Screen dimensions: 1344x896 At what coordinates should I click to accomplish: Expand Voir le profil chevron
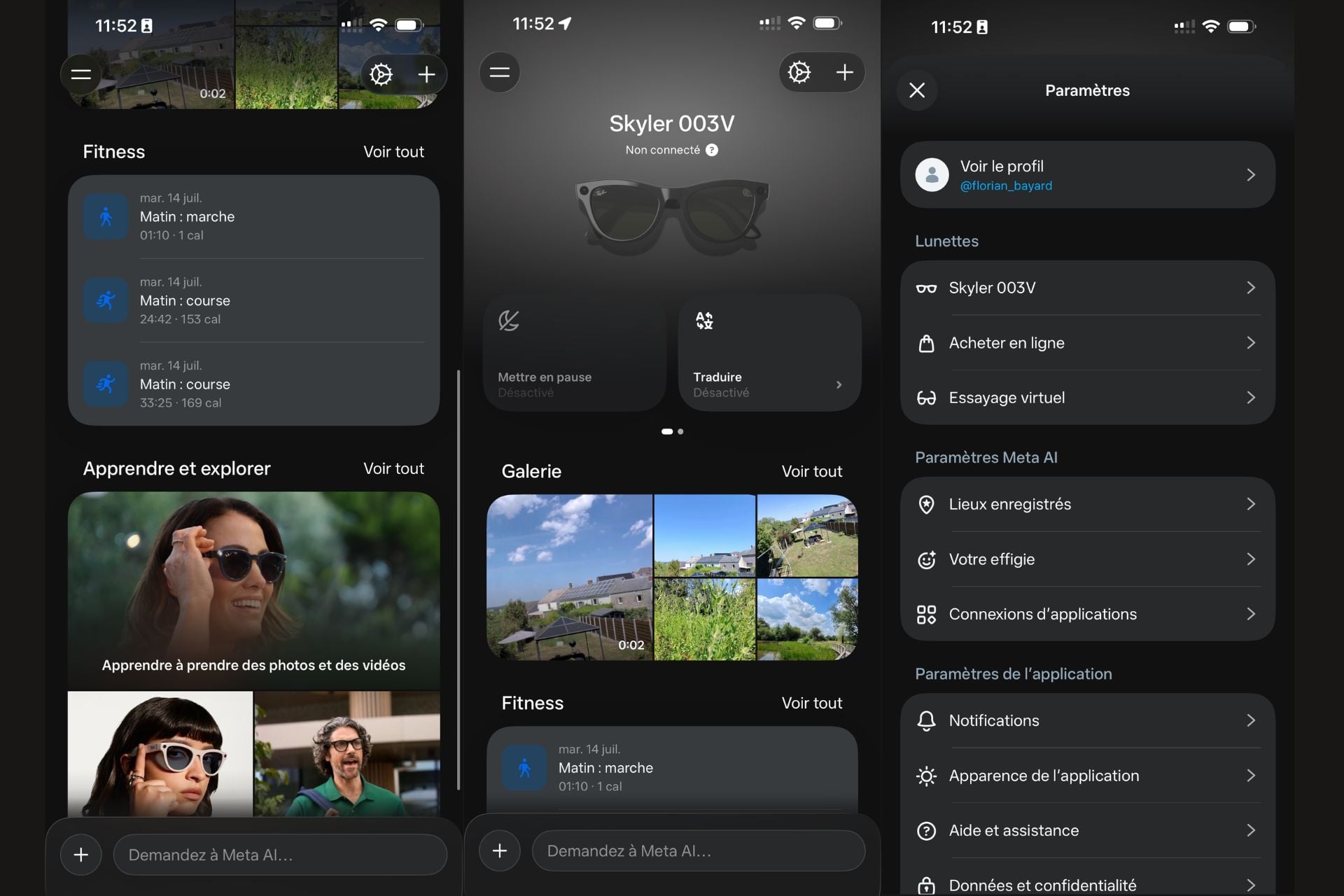(x=1251, y=175)
